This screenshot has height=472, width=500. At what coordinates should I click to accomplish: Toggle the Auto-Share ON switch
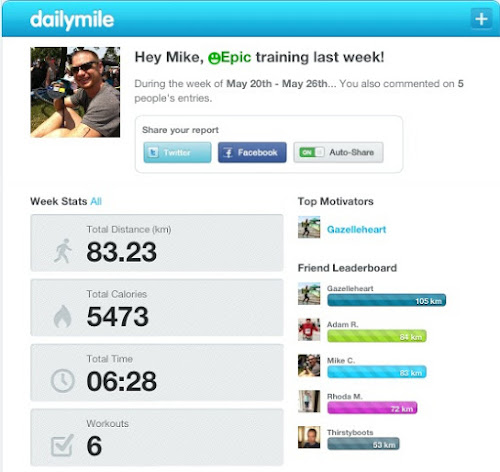312,152
